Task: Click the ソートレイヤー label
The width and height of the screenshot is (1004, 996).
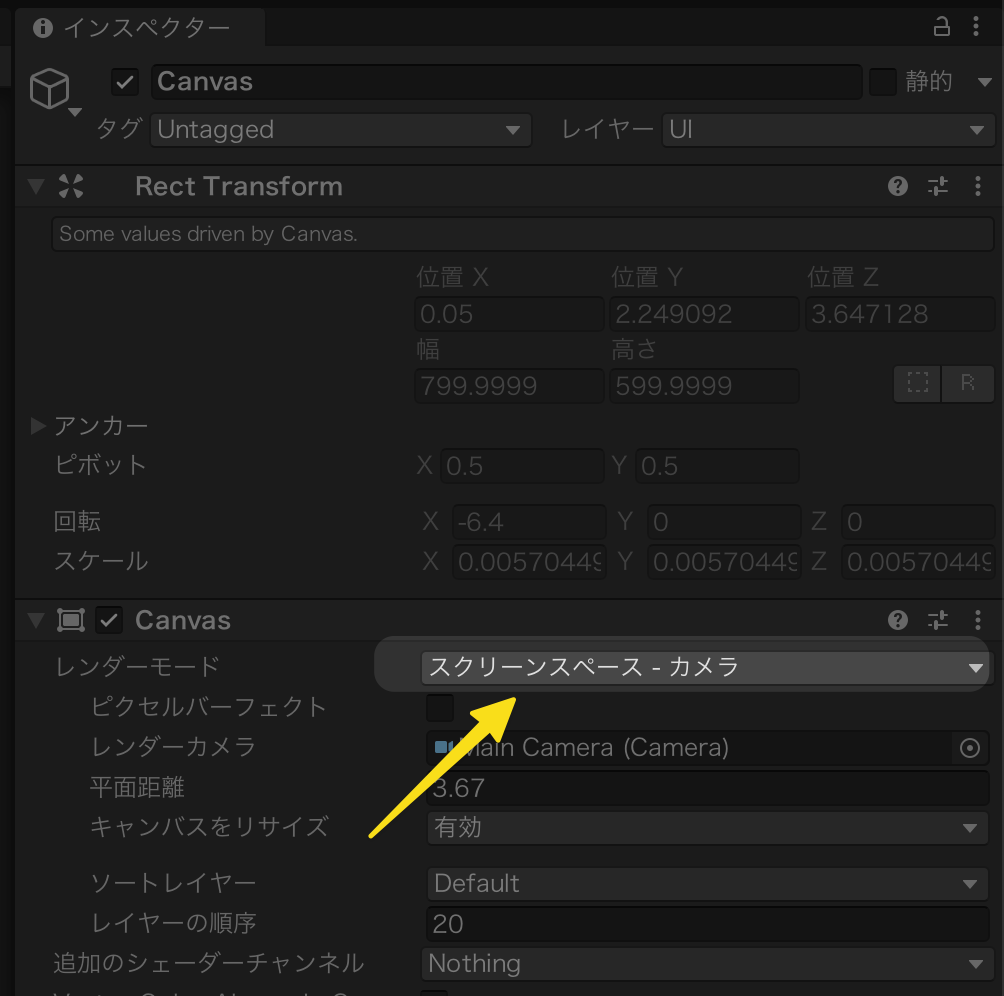Action: 173,883
